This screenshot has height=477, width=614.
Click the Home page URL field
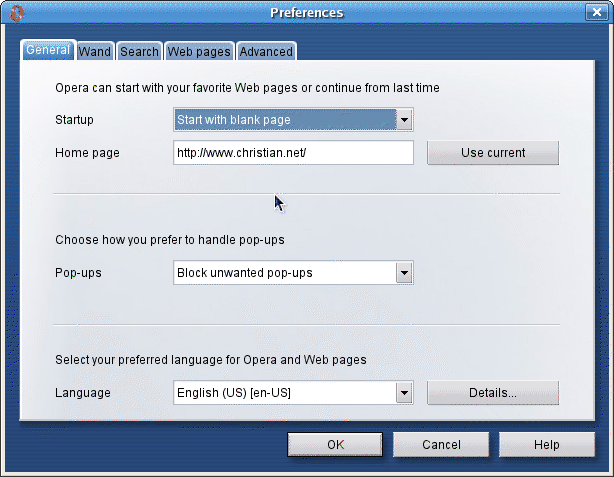pos(293,153)
